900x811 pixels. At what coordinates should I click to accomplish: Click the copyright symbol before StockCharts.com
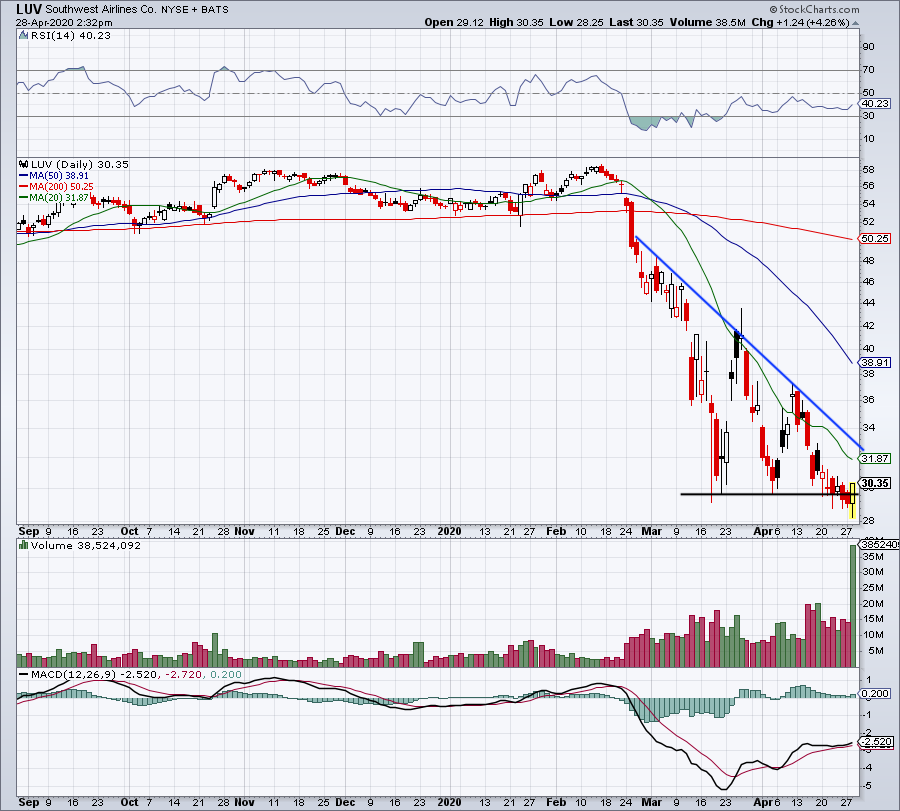(x=774, y=9)
